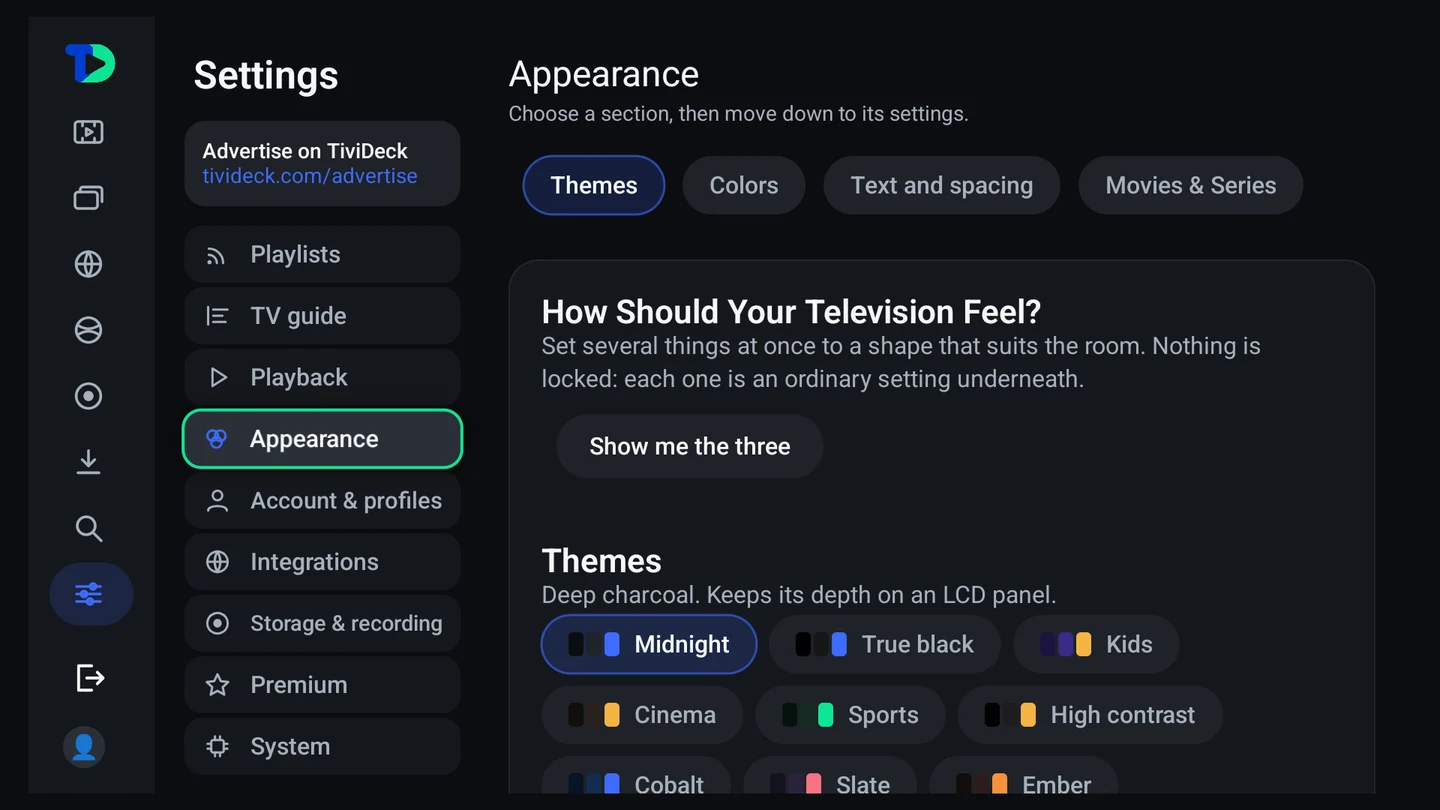Pick the Kids theme
Screen dimensions: 1440x810
pyautogui.click(x=1096, y=644)
